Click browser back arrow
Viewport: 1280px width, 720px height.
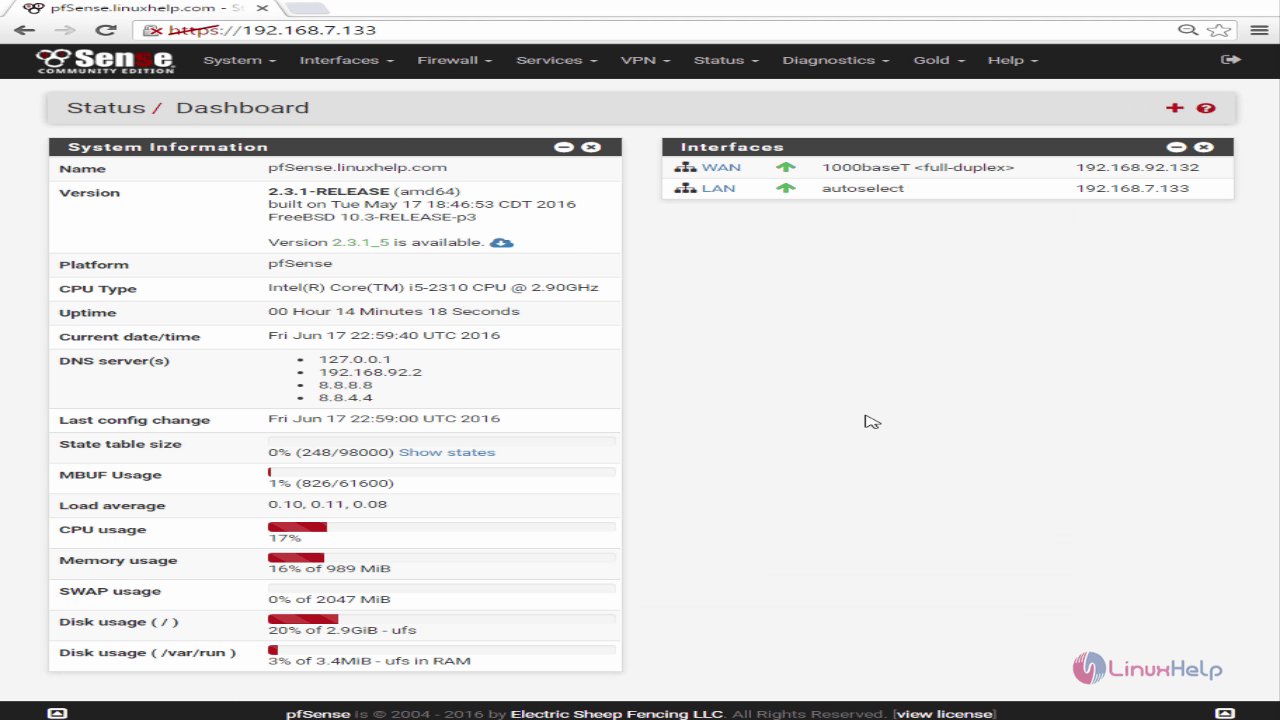click(24, 30)
